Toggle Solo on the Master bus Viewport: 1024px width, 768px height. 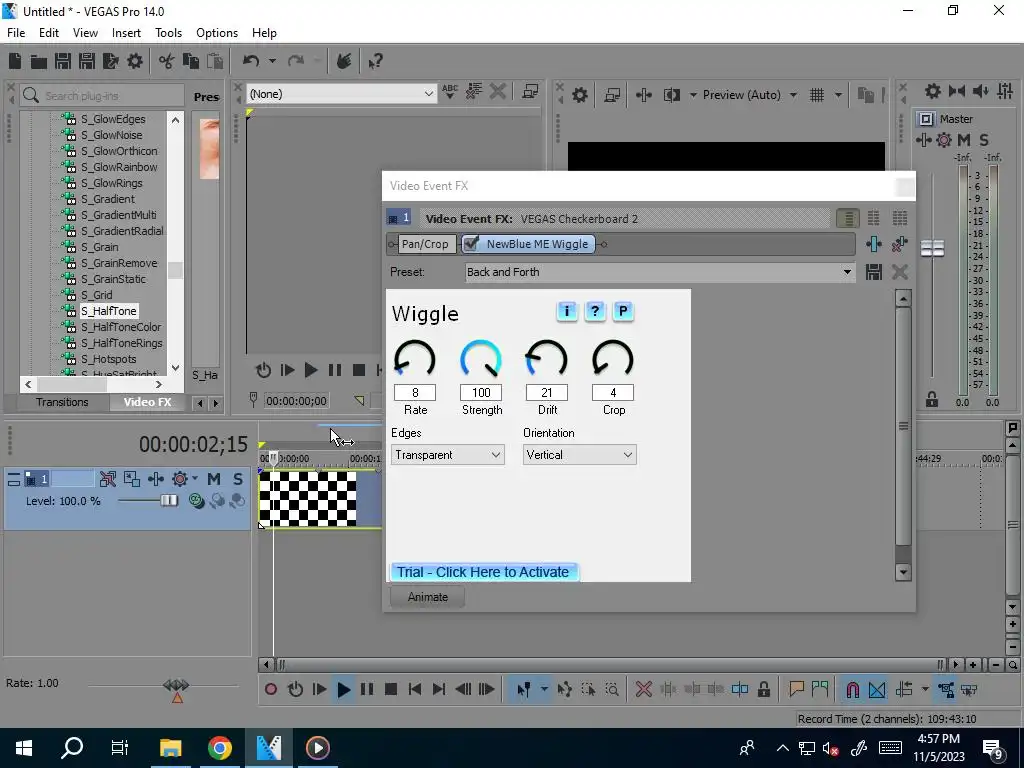[984, 140]
